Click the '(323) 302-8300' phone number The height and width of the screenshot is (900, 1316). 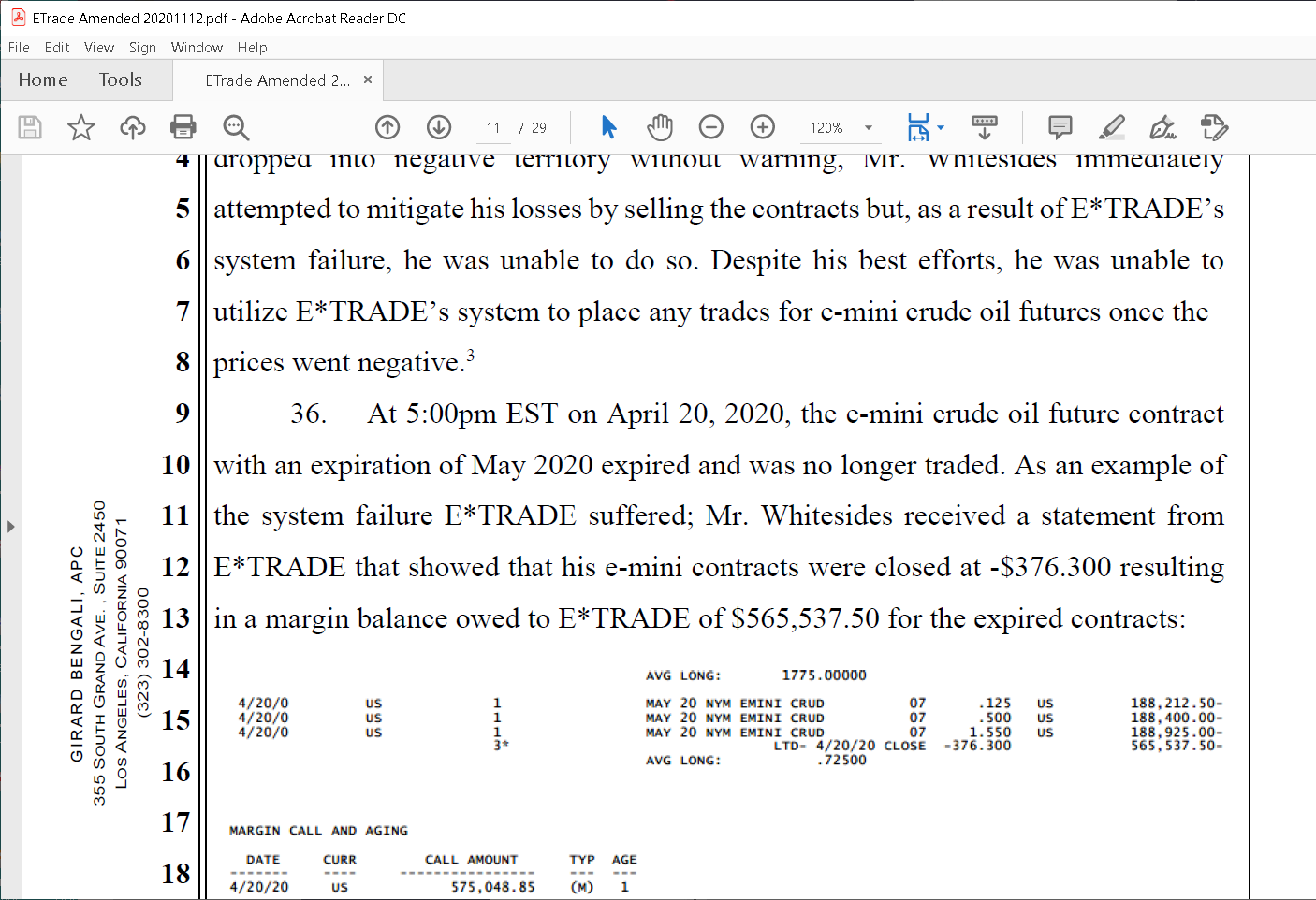coord(143,653)
